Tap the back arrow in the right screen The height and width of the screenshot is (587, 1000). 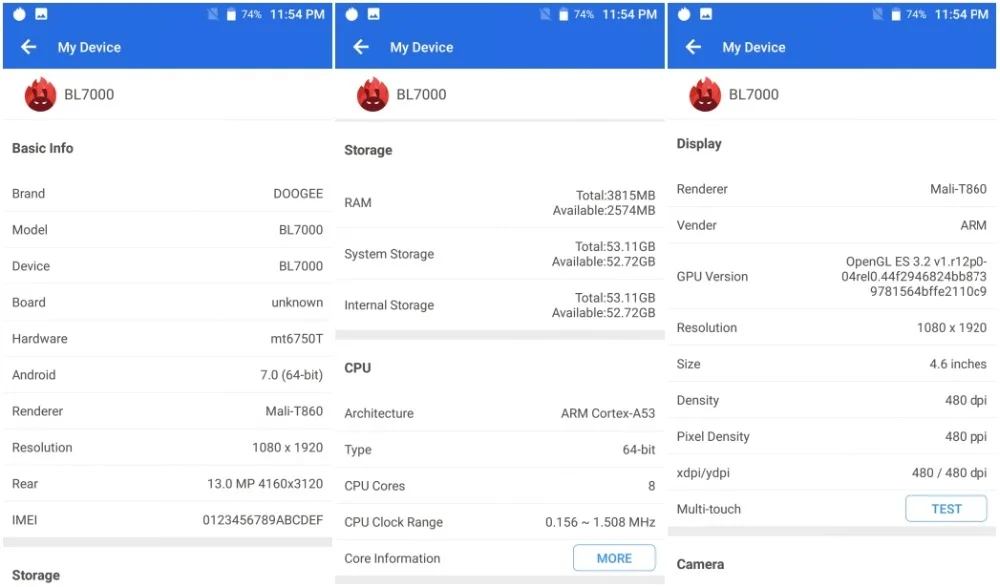click(693, 47)
